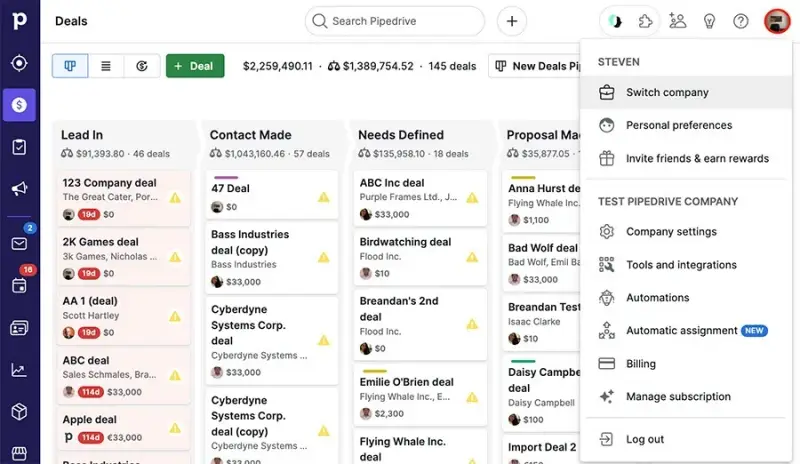Click the invite users icon
Screen dimensions: 800x464
pos(678,21)
